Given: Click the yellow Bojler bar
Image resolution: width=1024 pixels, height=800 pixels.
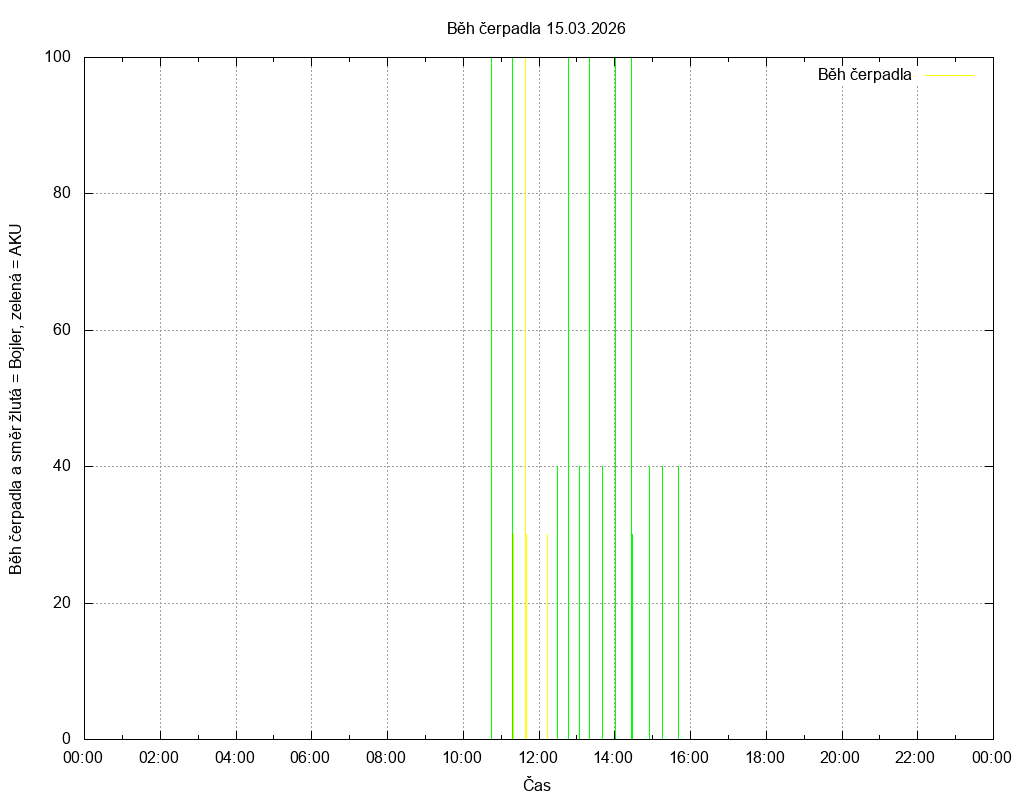Looking at the screenshot, I should 526,640.
